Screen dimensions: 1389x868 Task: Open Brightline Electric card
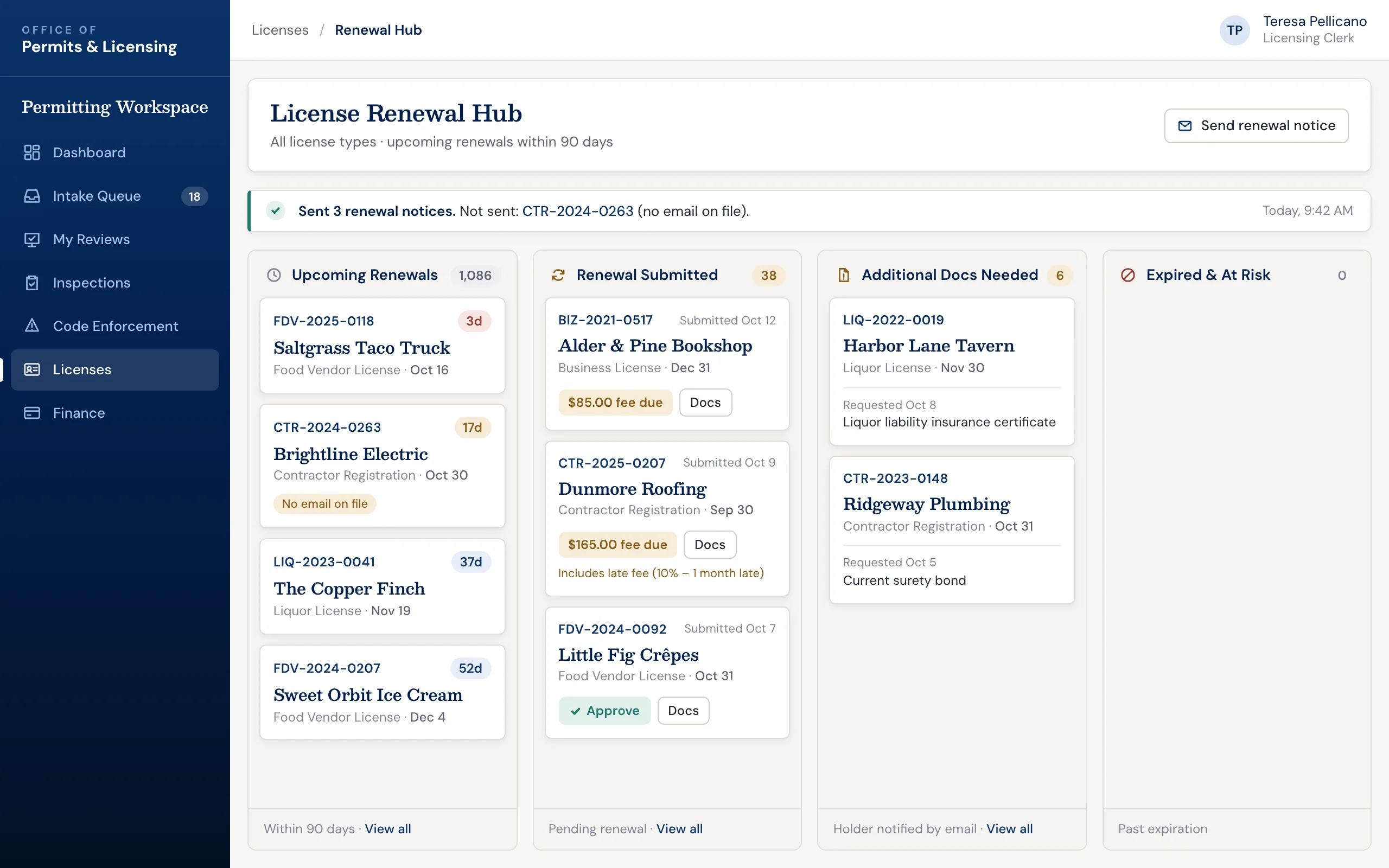(383, 466)
